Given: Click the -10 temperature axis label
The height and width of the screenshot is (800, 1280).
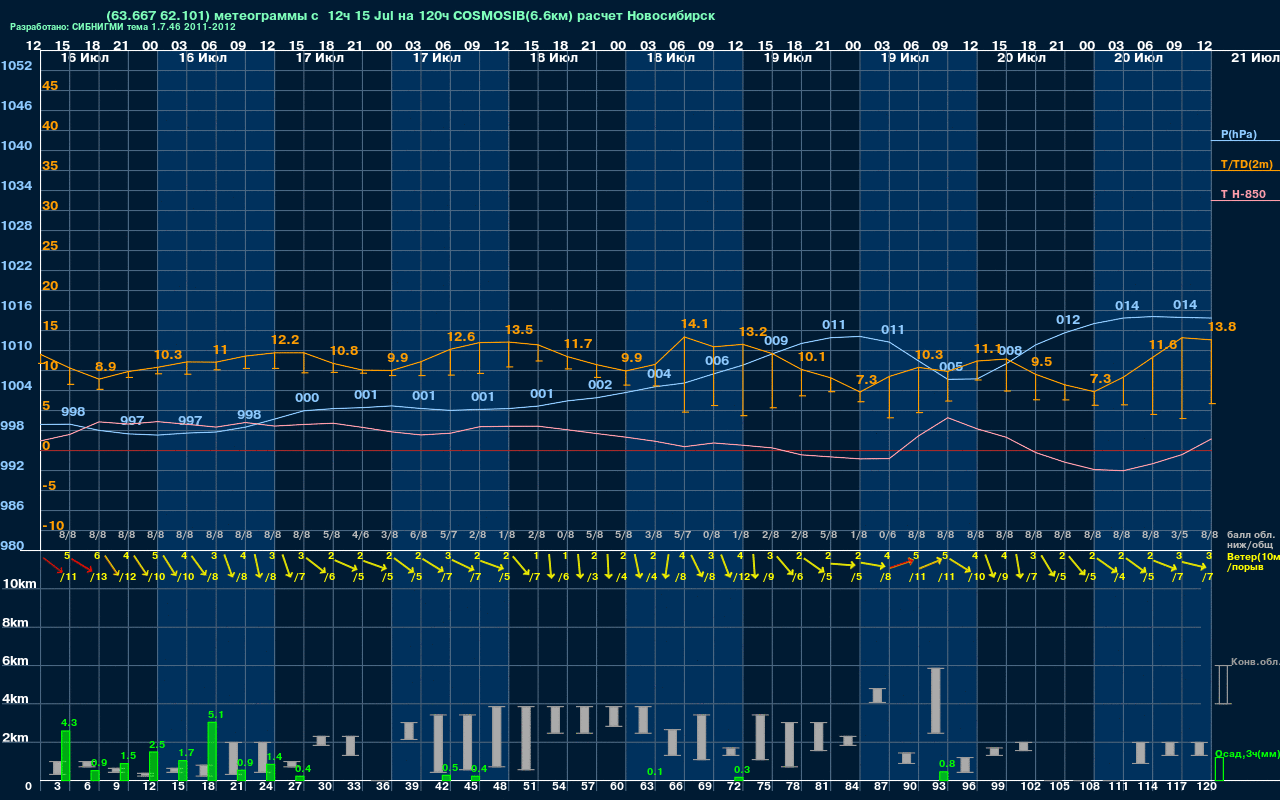Looking at the screenshot, I should tap(53, 525).
